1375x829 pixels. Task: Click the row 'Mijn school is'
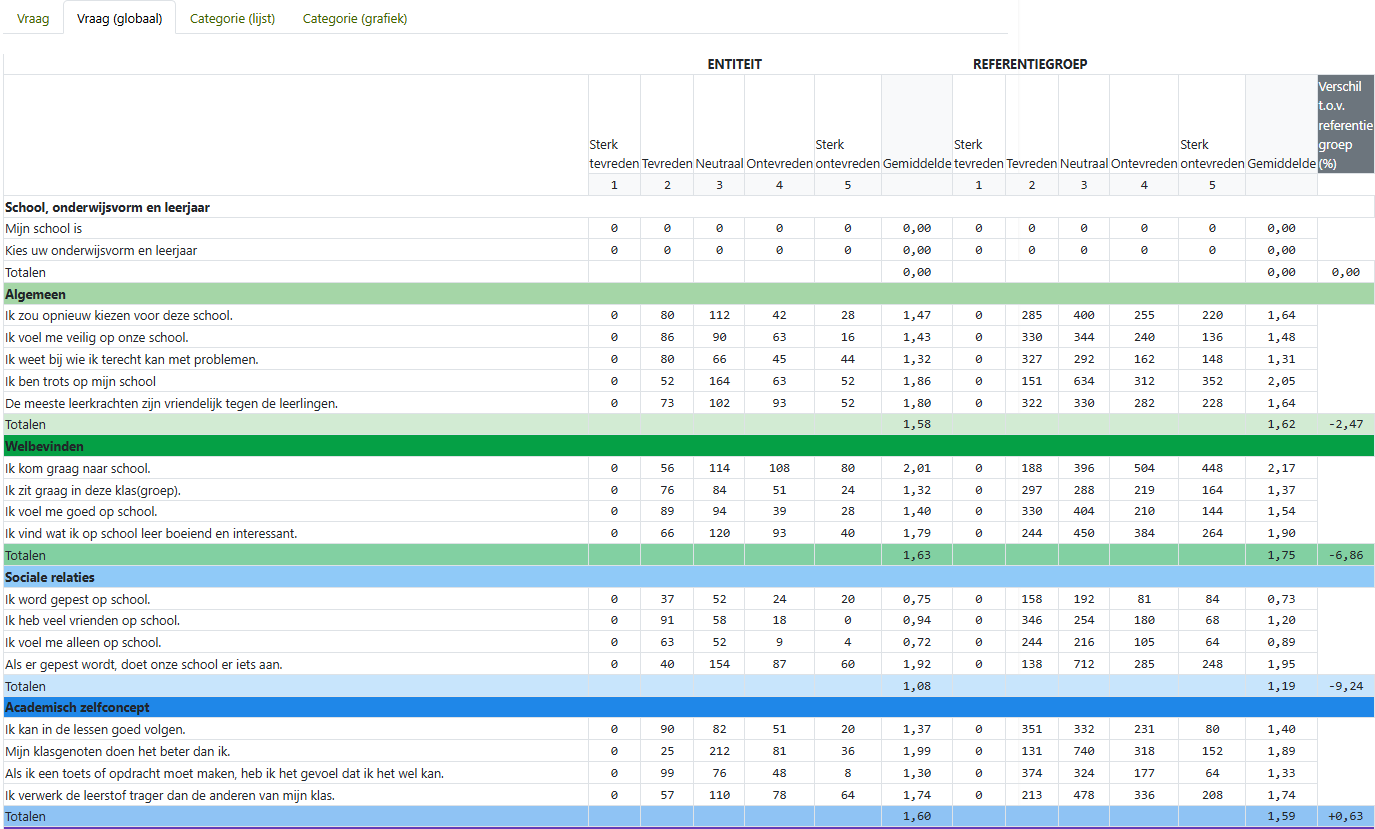click(43, 229)
